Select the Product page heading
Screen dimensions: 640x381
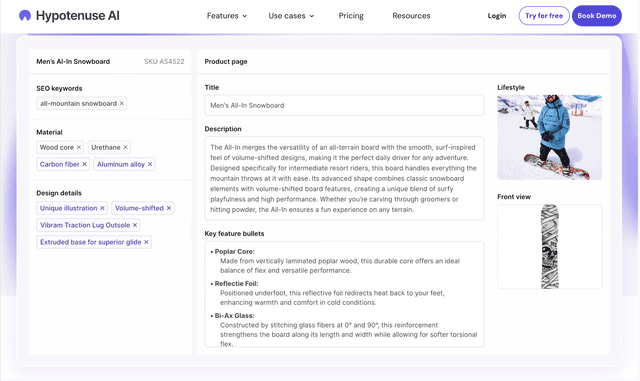pos(226,62)
